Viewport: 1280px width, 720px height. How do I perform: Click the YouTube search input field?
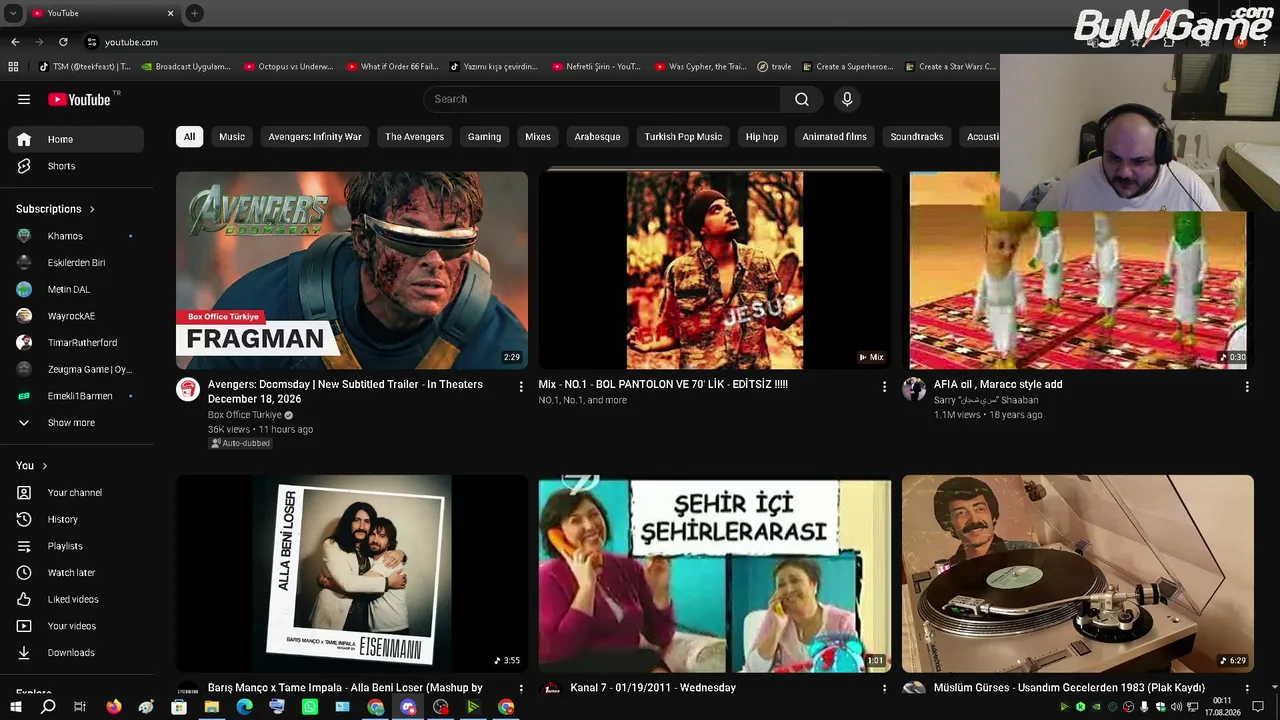(602, 99)
